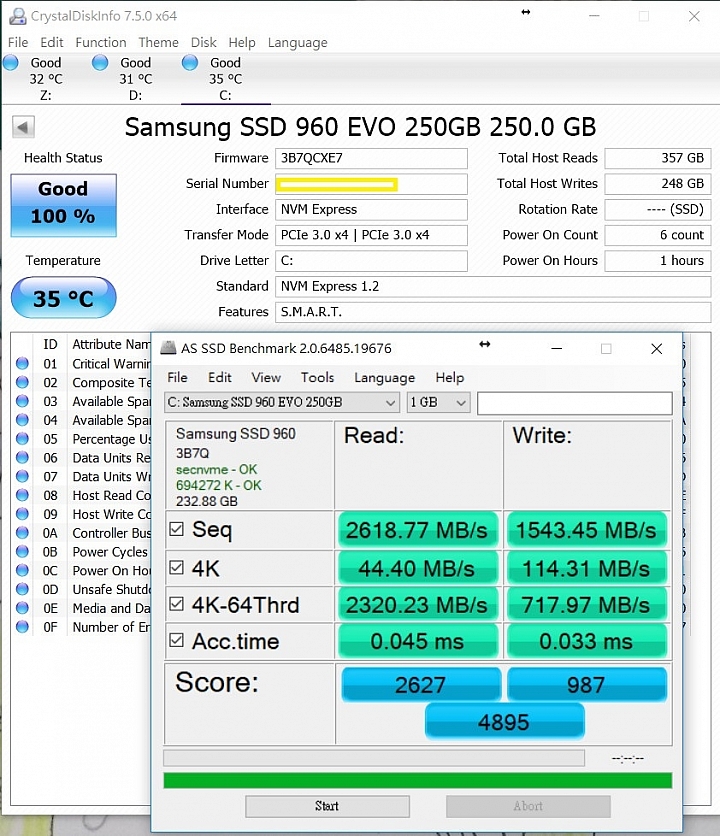Click the total score value 4895

[x=504, y=722]
